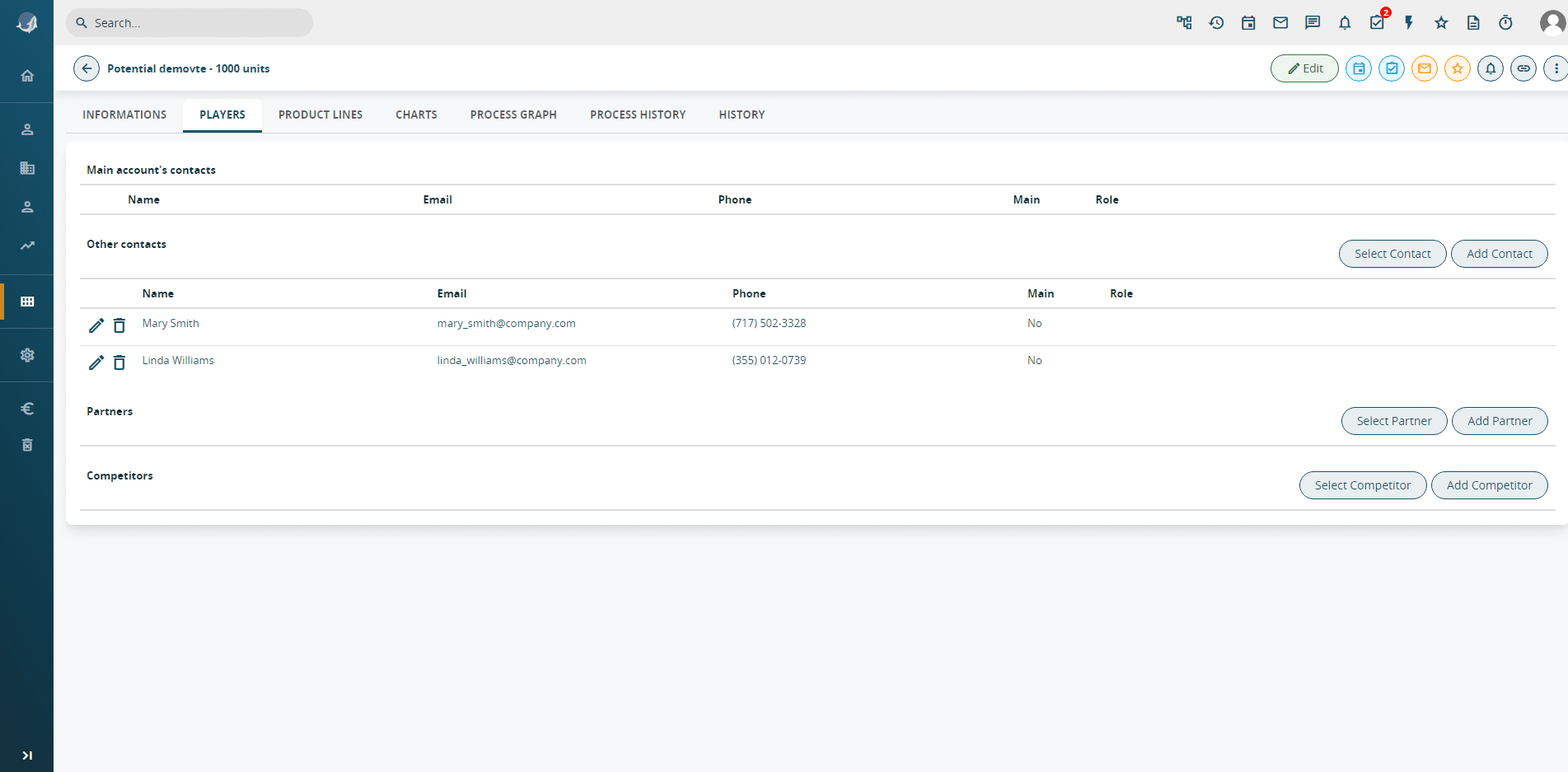Open the lightning bolt quick actions icon
The height and width of the screenshot is (772, 1568).
point(1409,23)
